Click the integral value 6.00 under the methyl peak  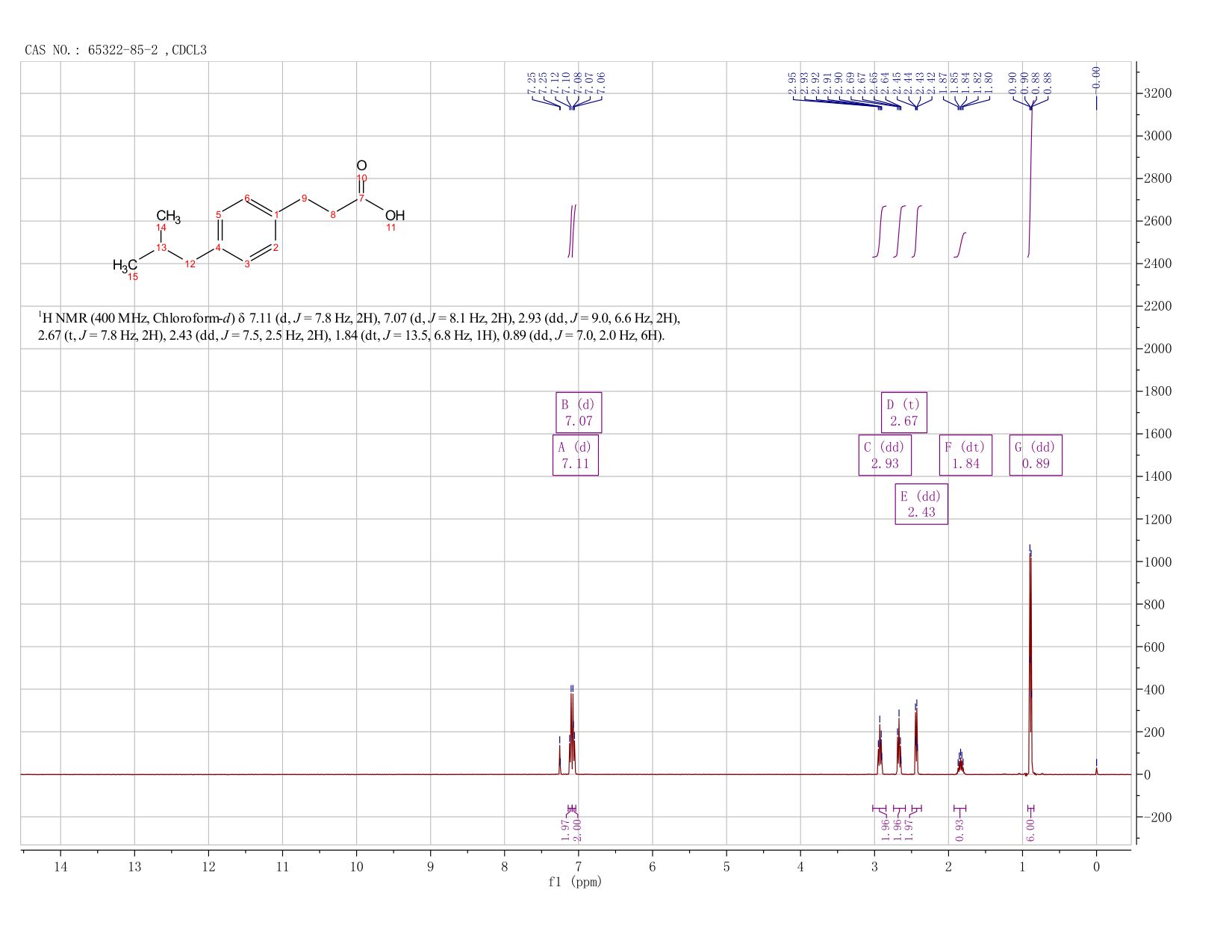[x=1030, y=830]
